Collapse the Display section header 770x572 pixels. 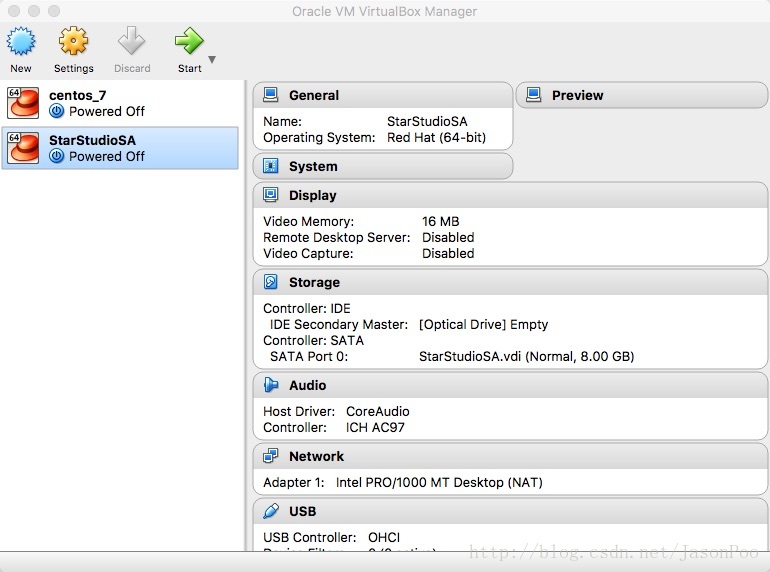pos(510,195)
